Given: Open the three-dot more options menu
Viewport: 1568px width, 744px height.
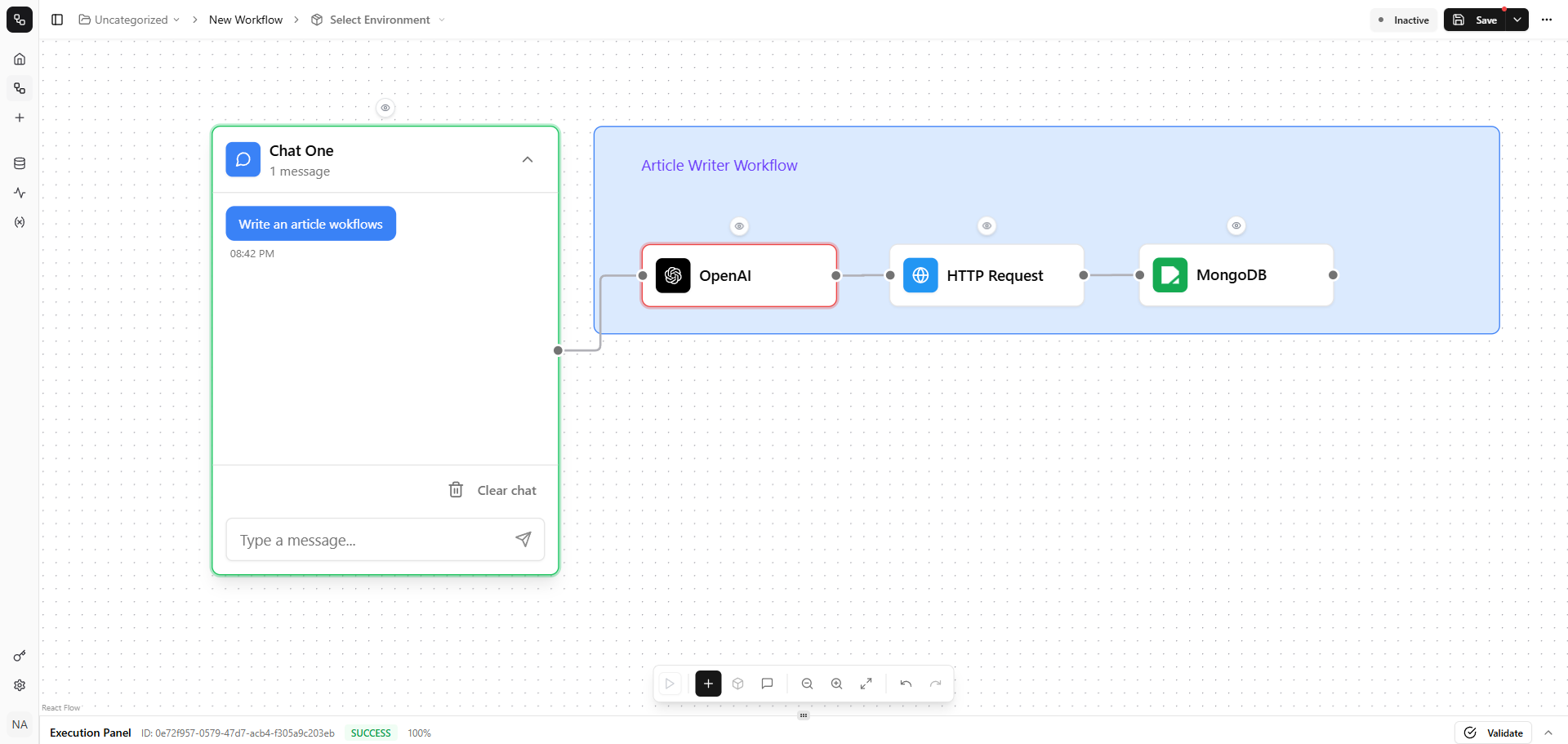Looking at the screenshot, I should (x=1547, y=20).
